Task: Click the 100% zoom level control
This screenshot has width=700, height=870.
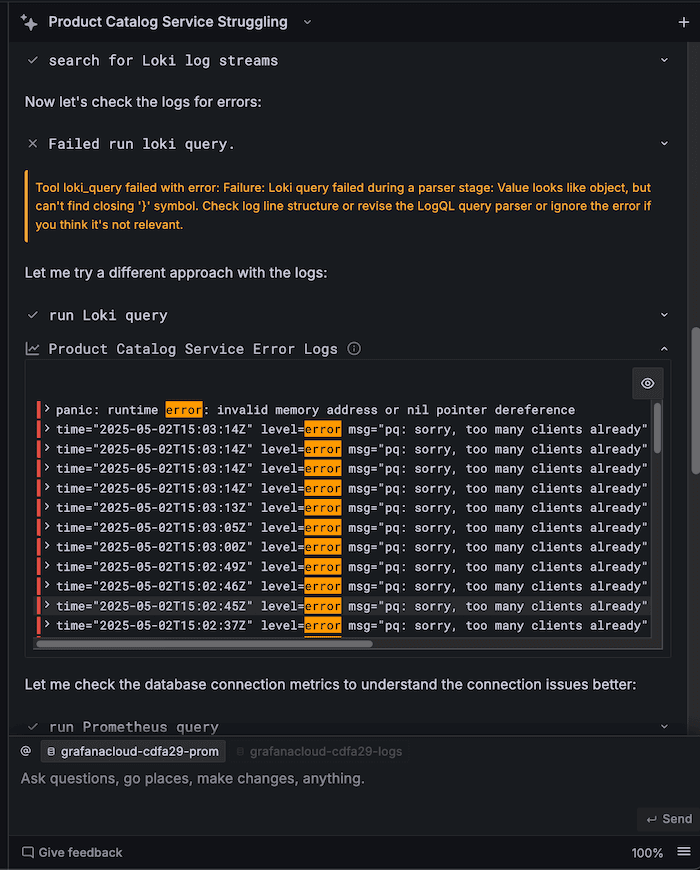Action: pos(647,852)
